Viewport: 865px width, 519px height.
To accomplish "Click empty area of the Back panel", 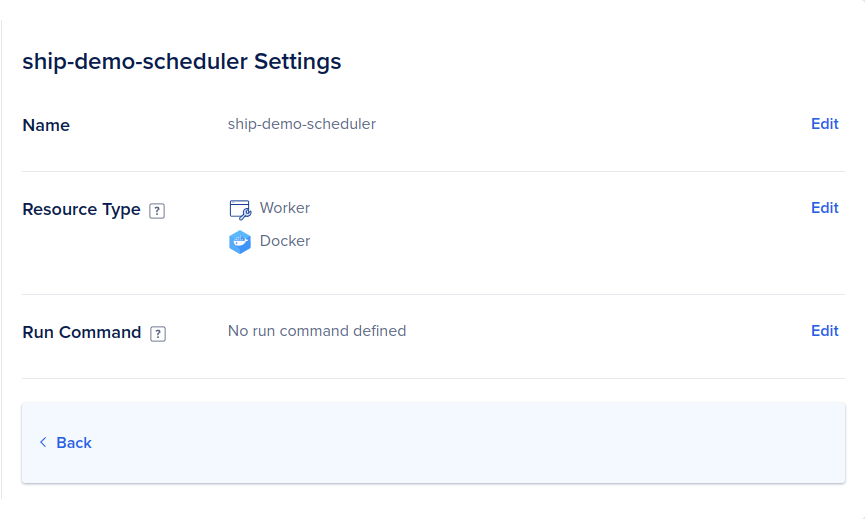I will (x=469, y=443).
